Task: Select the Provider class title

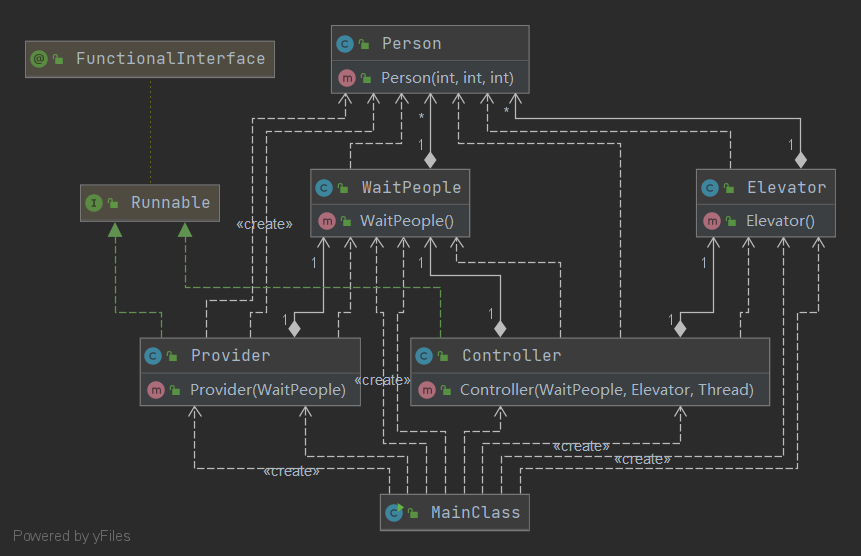Action: (231, 356)
